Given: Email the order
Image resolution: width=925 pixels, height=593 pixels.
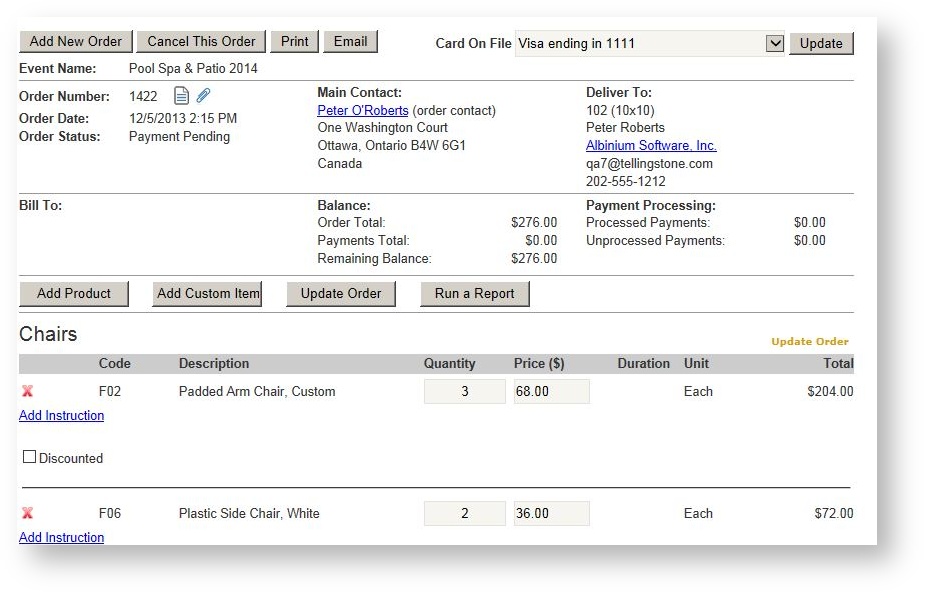Looking at the screenshot, I should 350,41.
